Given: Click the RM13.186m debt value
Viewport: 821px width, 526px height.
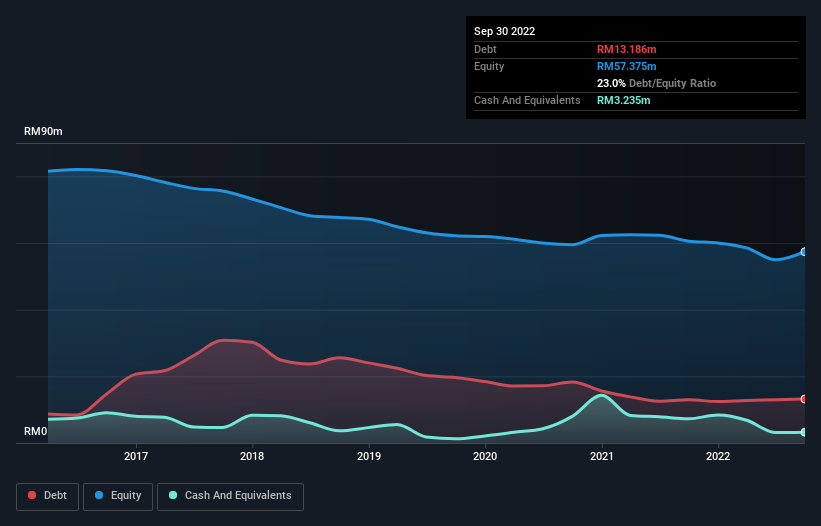Looking at the screenshot, I should pos(626,49).
